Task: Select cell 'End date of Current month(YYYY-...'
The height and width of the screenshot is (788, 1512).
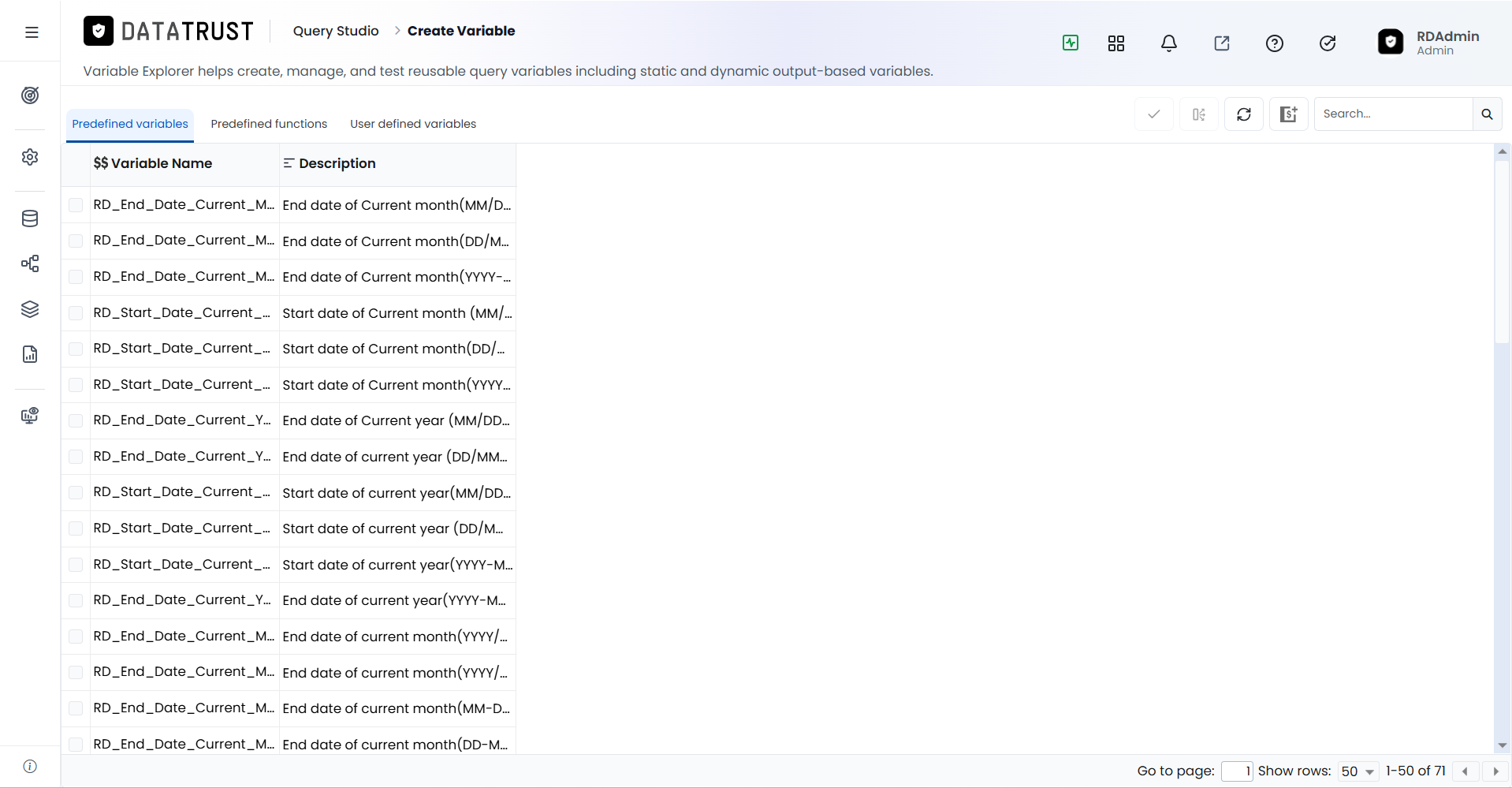Action: pyautogui.click(x=397, y=277)
